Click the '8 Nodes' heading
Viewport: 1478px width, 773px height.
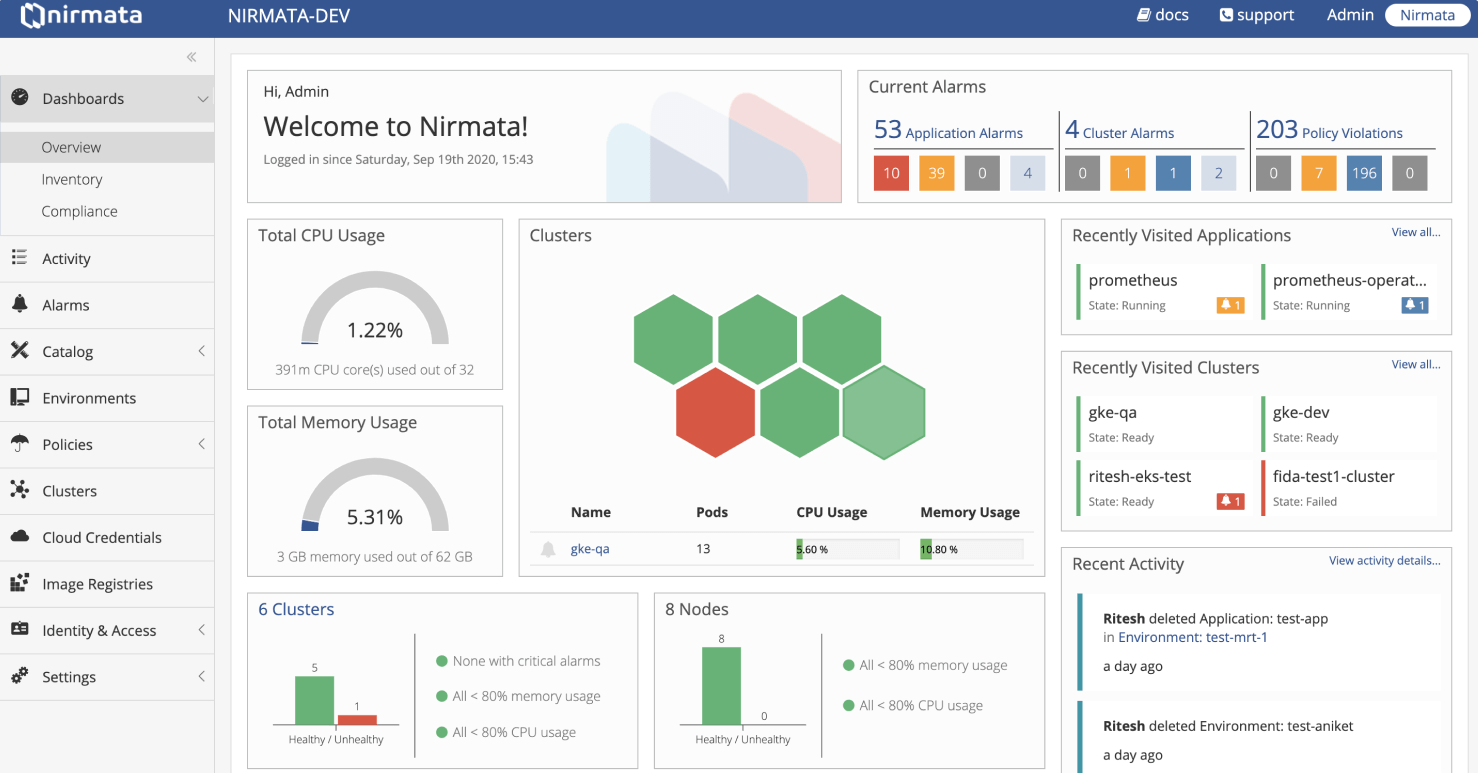point(697,609)
